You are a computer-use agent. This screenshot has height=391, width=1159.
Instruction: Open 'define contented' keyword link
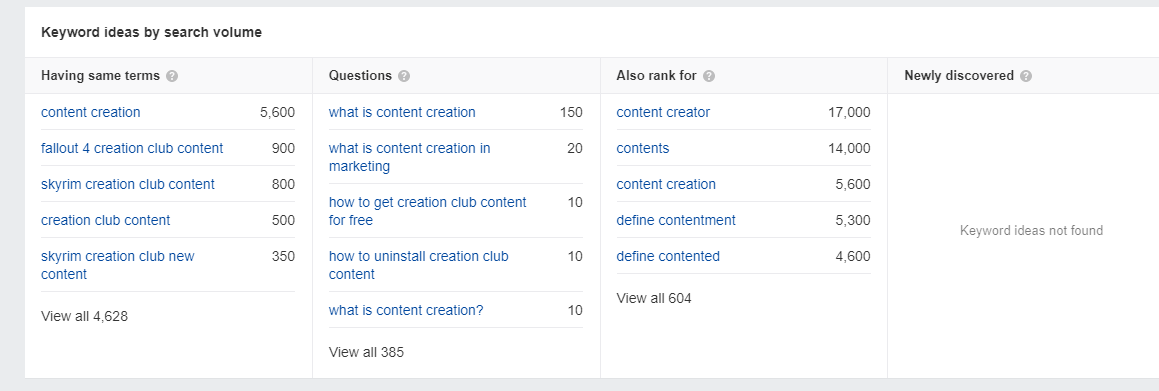668,256
